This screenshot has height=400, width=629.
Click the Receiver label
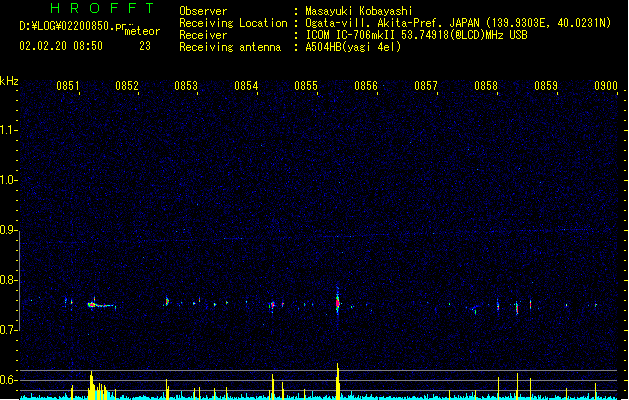(x=203, y=35)
